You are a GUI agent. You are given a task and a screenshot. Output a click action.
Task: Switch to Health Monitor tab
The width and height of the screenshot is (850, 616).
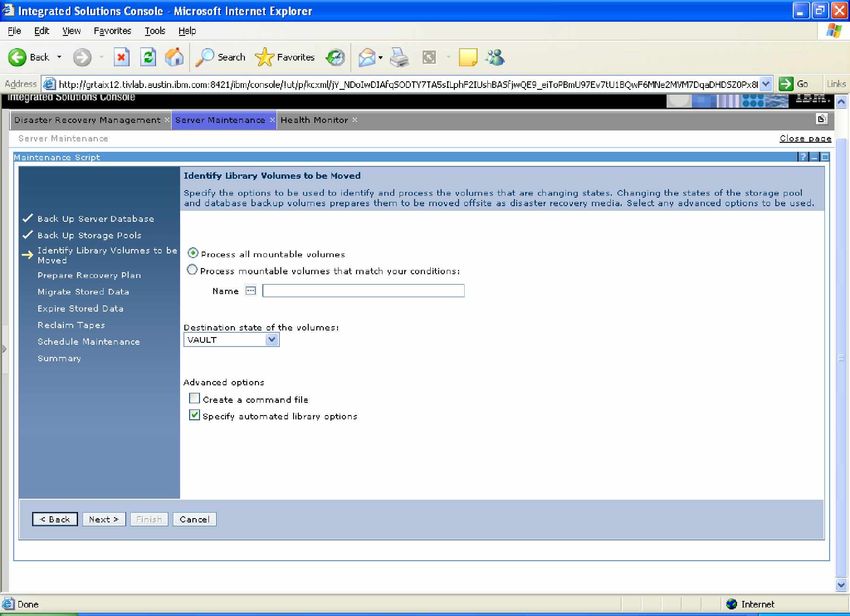coord(314,120)
